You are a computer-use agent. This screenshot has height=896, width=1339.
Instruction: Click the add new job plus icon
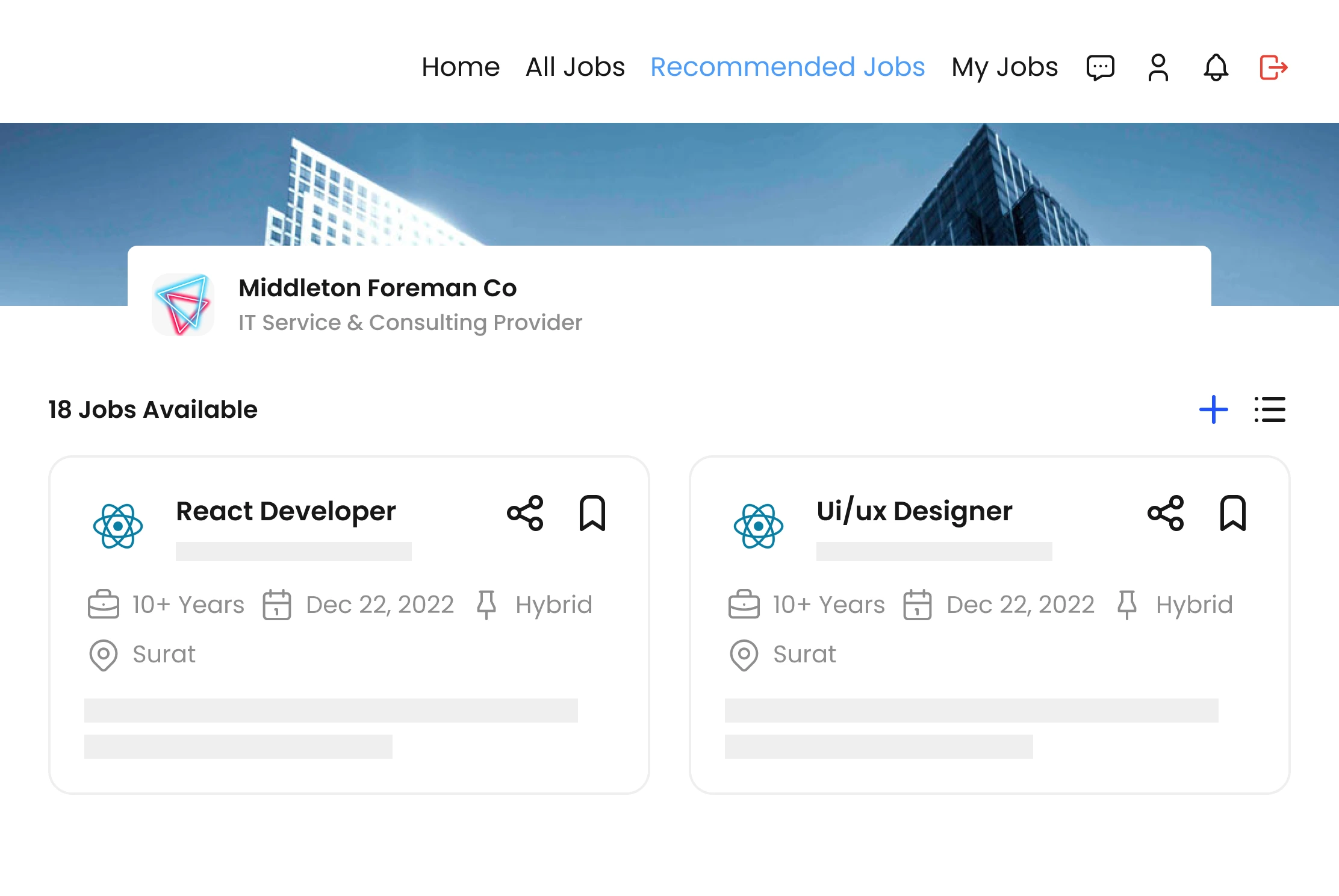[x=1213, y=409]
